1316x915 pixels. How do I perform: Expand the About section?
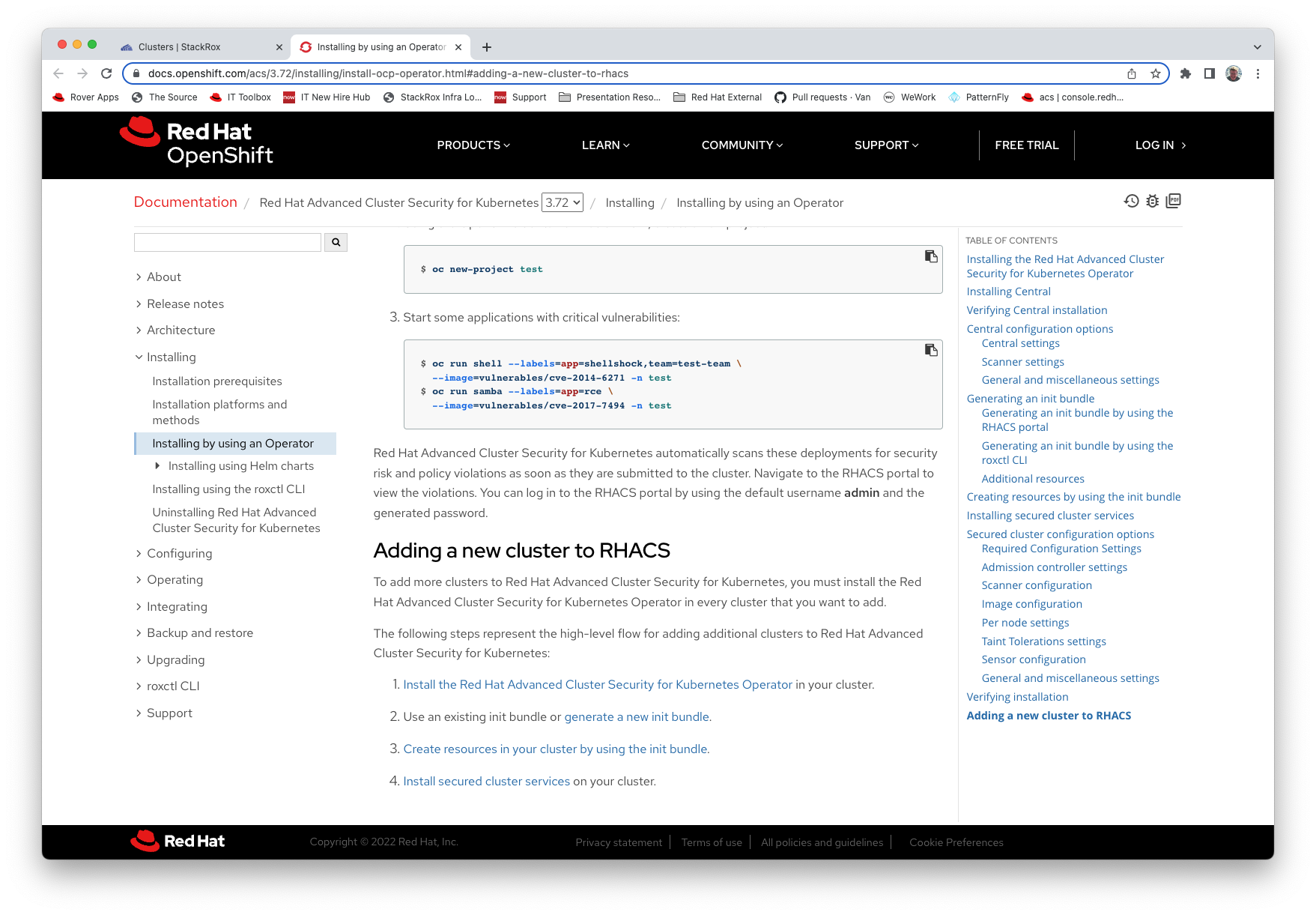point(158,277)
